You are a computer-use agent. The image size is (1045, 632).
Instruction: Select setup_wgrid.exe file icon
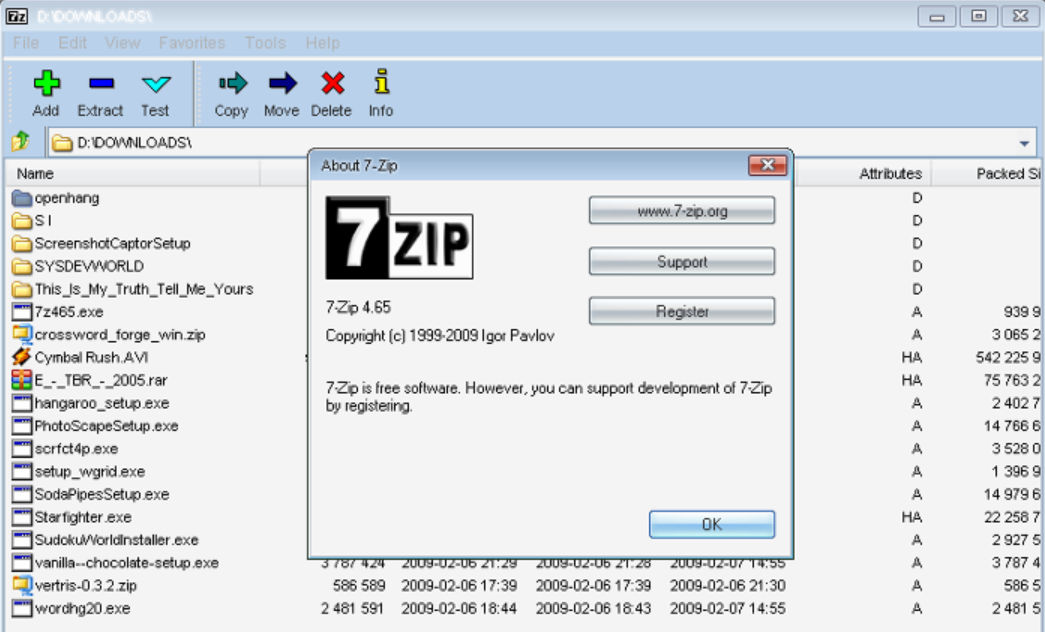tap(22, 471)
